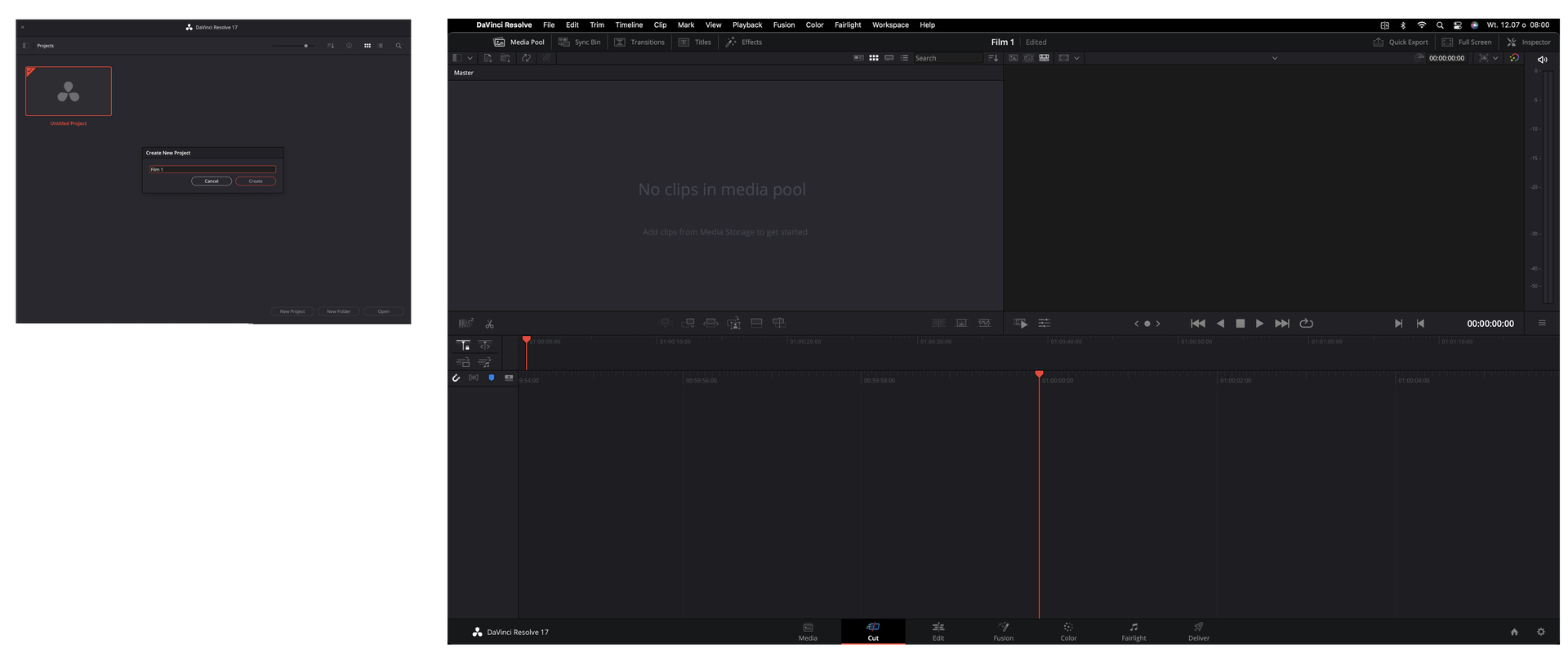Screen dimensions: 1568x662
Task: Open the Inspector panel
Action: pos(1528,42)
